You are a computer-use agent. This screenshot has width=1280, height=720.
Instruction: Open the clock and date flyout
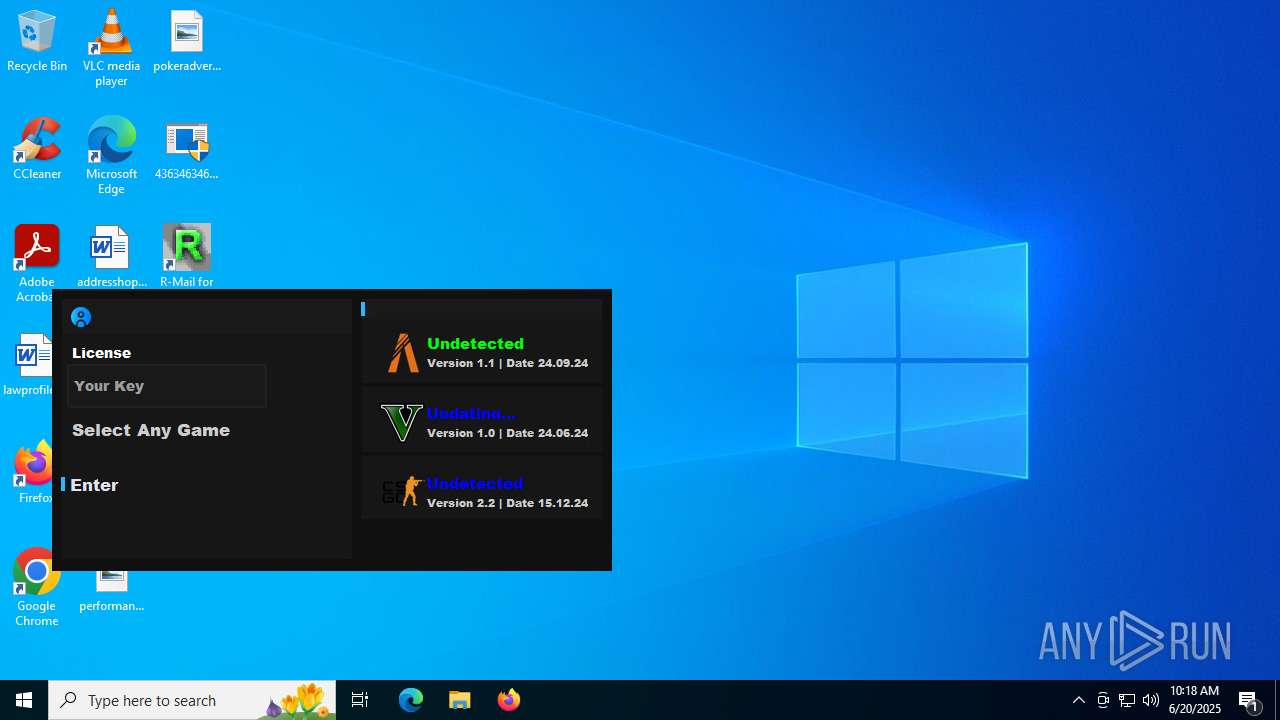coord(1195,700)
